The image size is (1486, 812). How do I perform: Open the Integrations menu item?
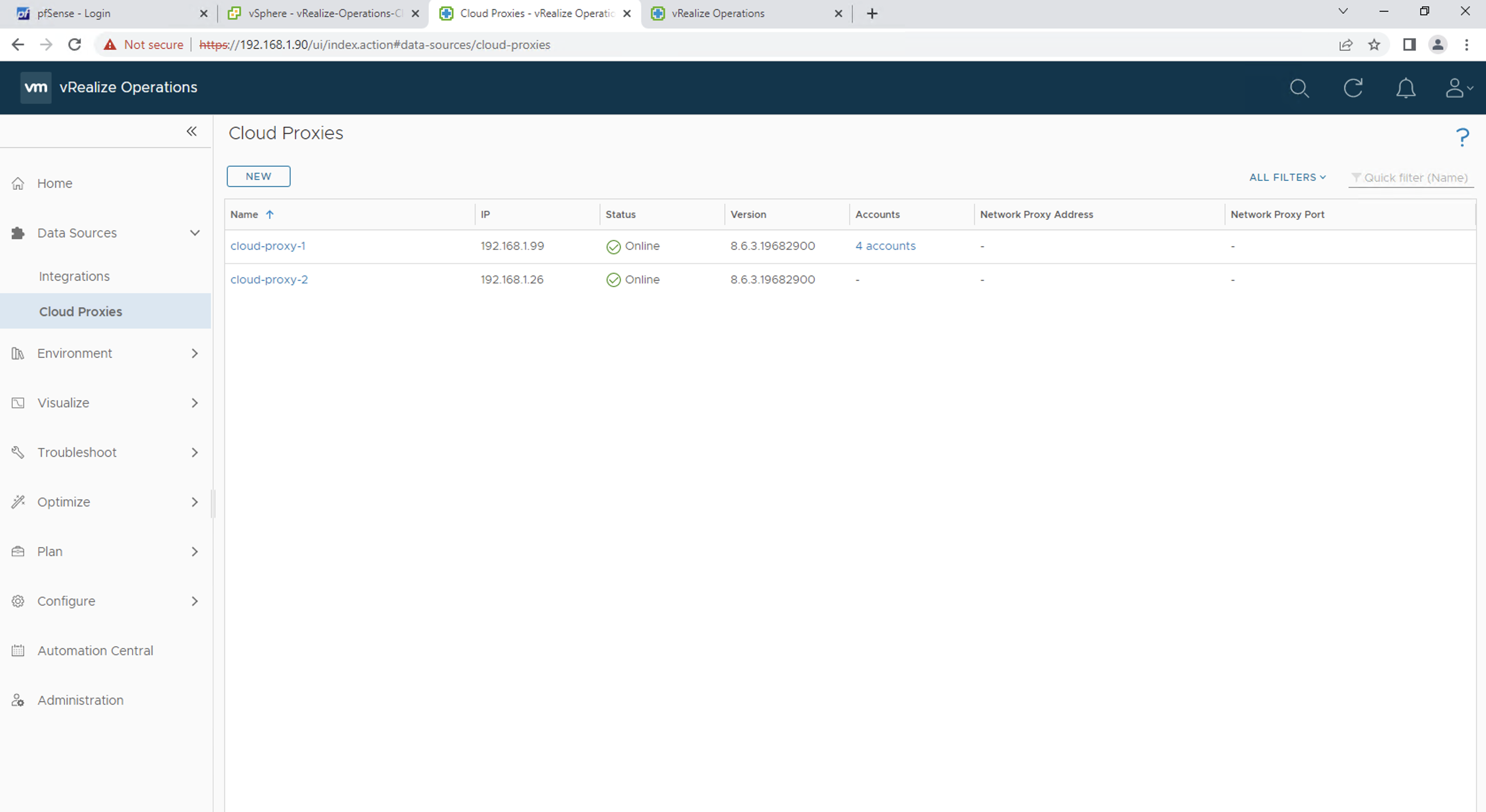click(x=74, y=276)
